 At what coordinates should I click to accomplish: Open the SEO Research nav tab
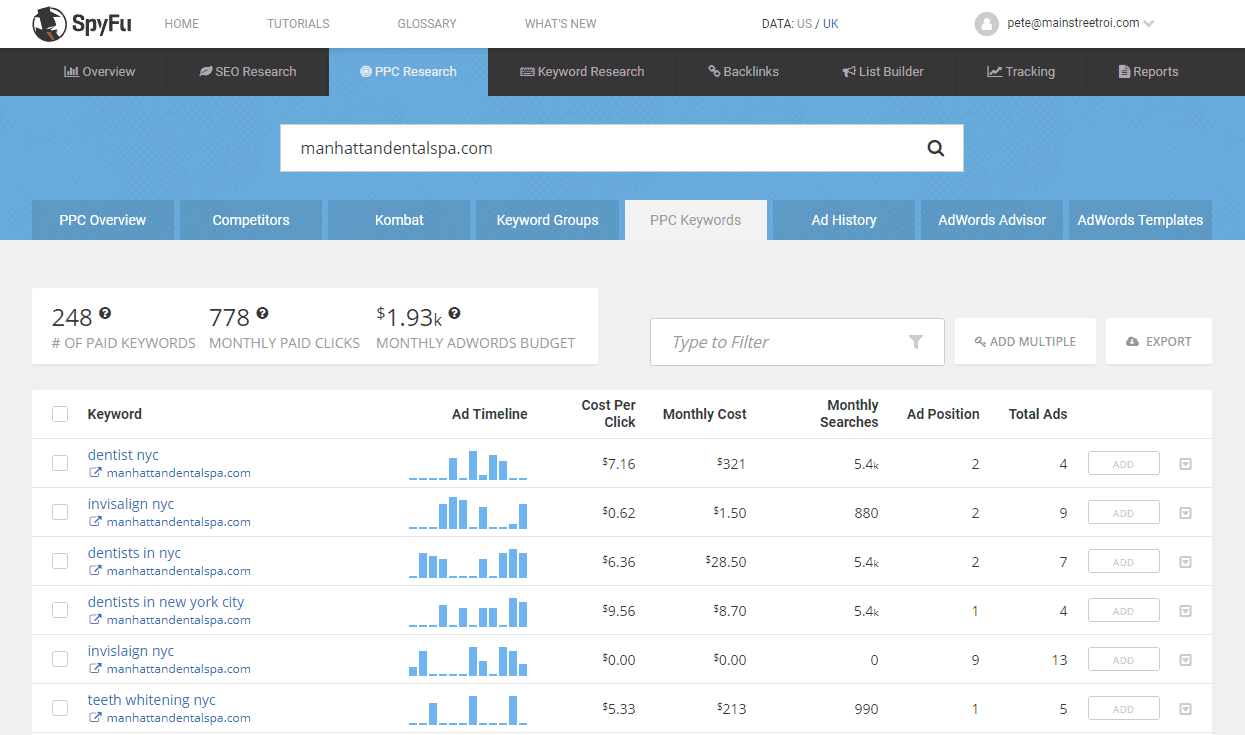coord(247,72)
